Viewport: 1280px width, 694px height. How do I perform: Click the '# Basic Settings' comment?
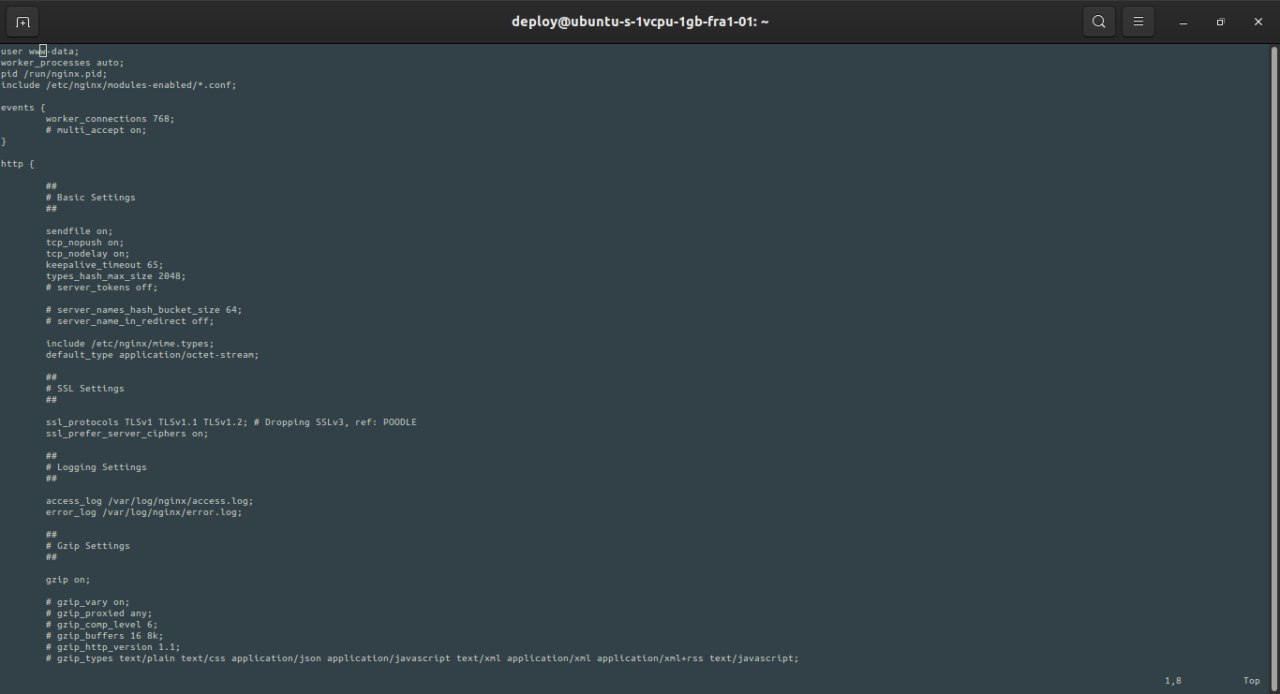click(x=90, y=197)
